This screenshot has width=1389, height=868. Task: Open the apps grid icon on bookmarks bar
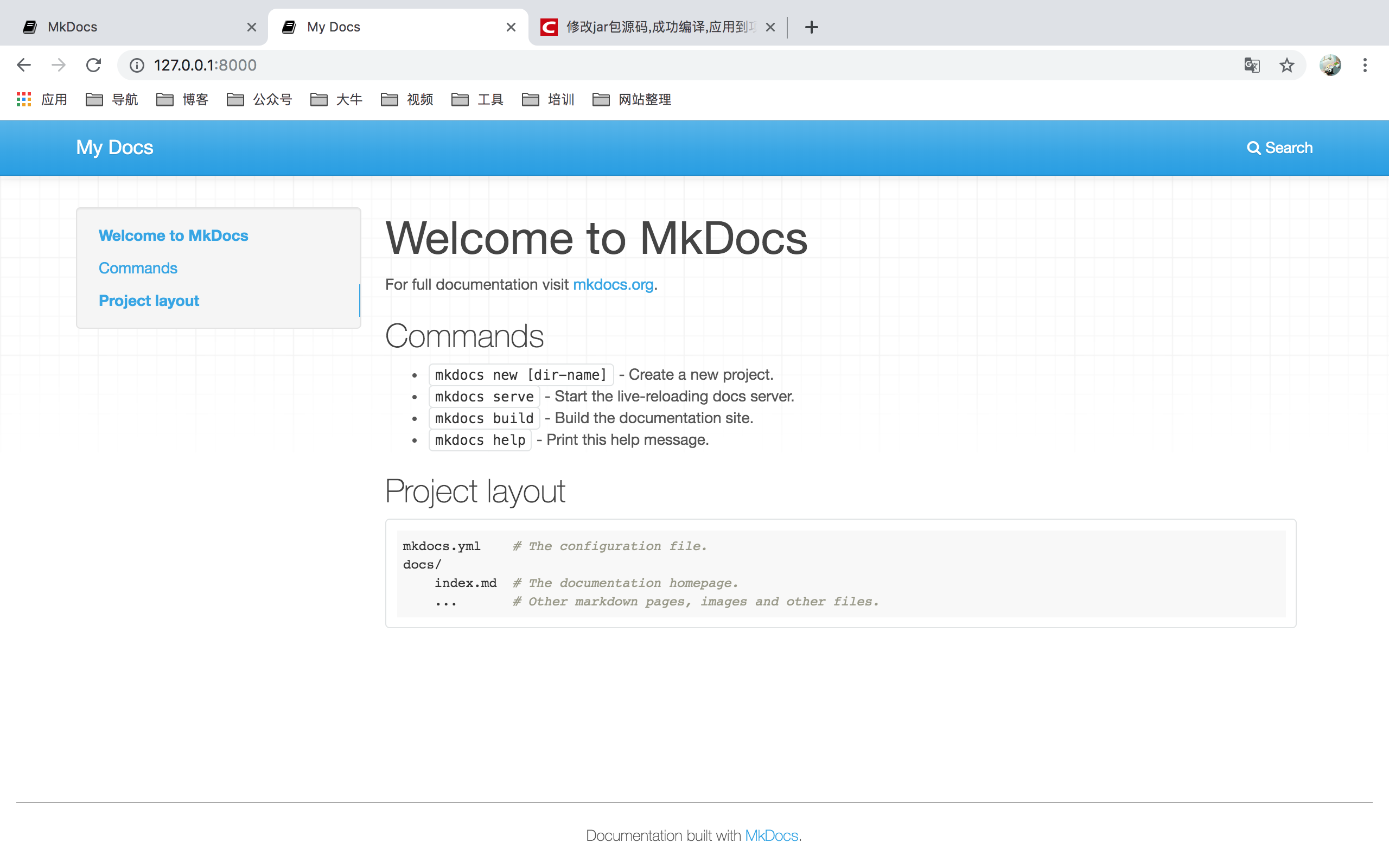pos(23,99)
